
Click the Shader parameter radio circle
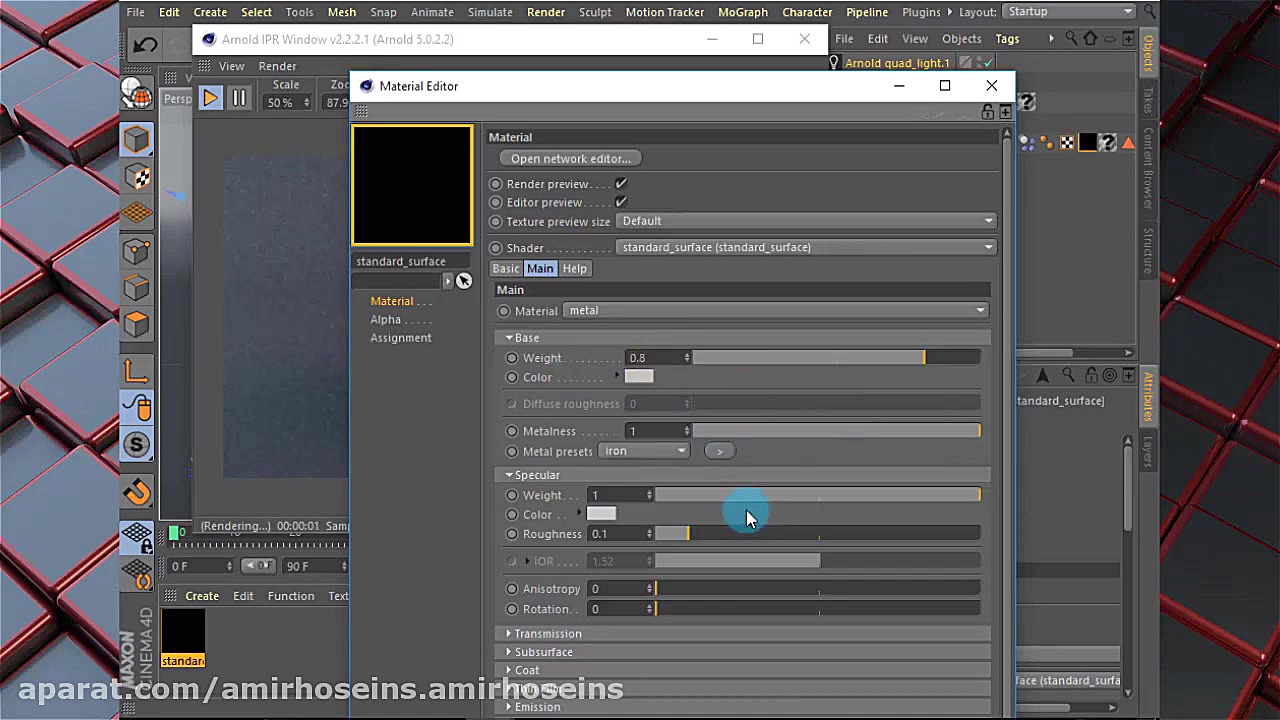(x=496, y=248)
